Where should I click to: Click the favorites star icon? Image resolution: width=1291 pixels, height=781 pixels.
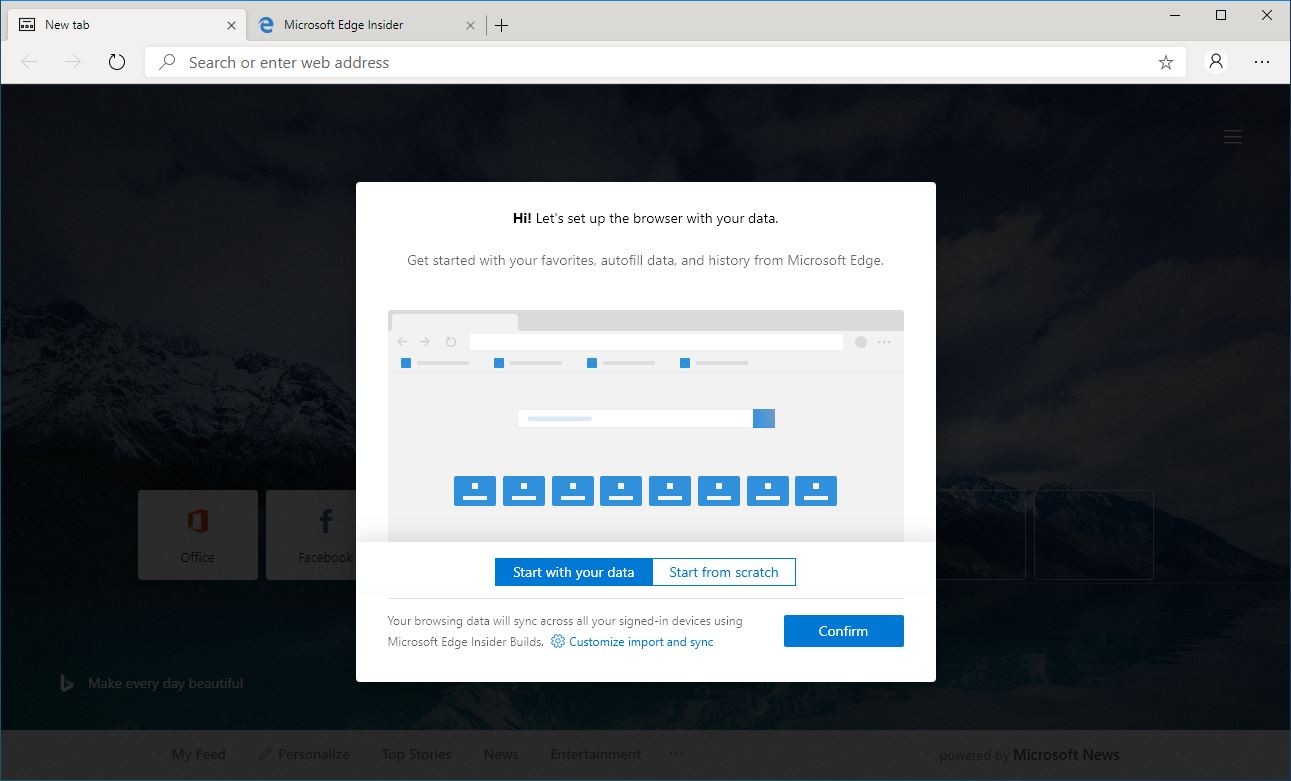[x=1166, y=62]
